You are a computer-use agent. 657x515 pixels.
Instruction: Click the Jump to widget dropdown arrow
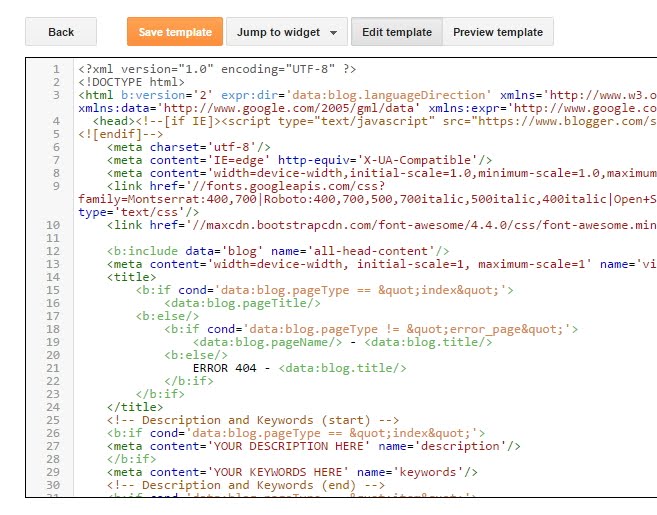(332, 33)
